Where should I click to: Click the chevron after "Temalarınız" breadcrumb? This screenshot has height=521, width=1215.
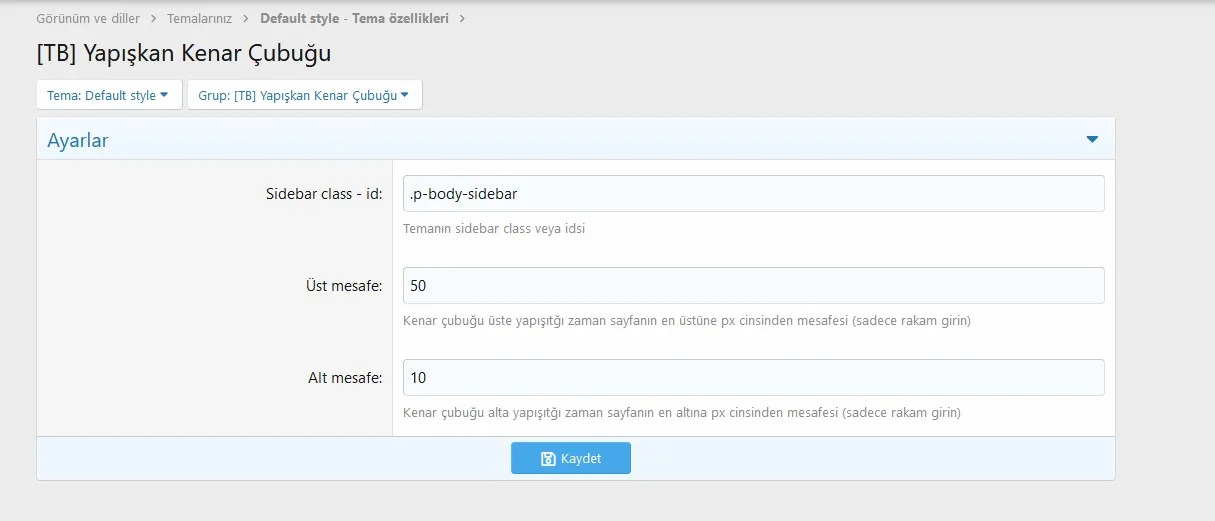click(x=244, y=18)
